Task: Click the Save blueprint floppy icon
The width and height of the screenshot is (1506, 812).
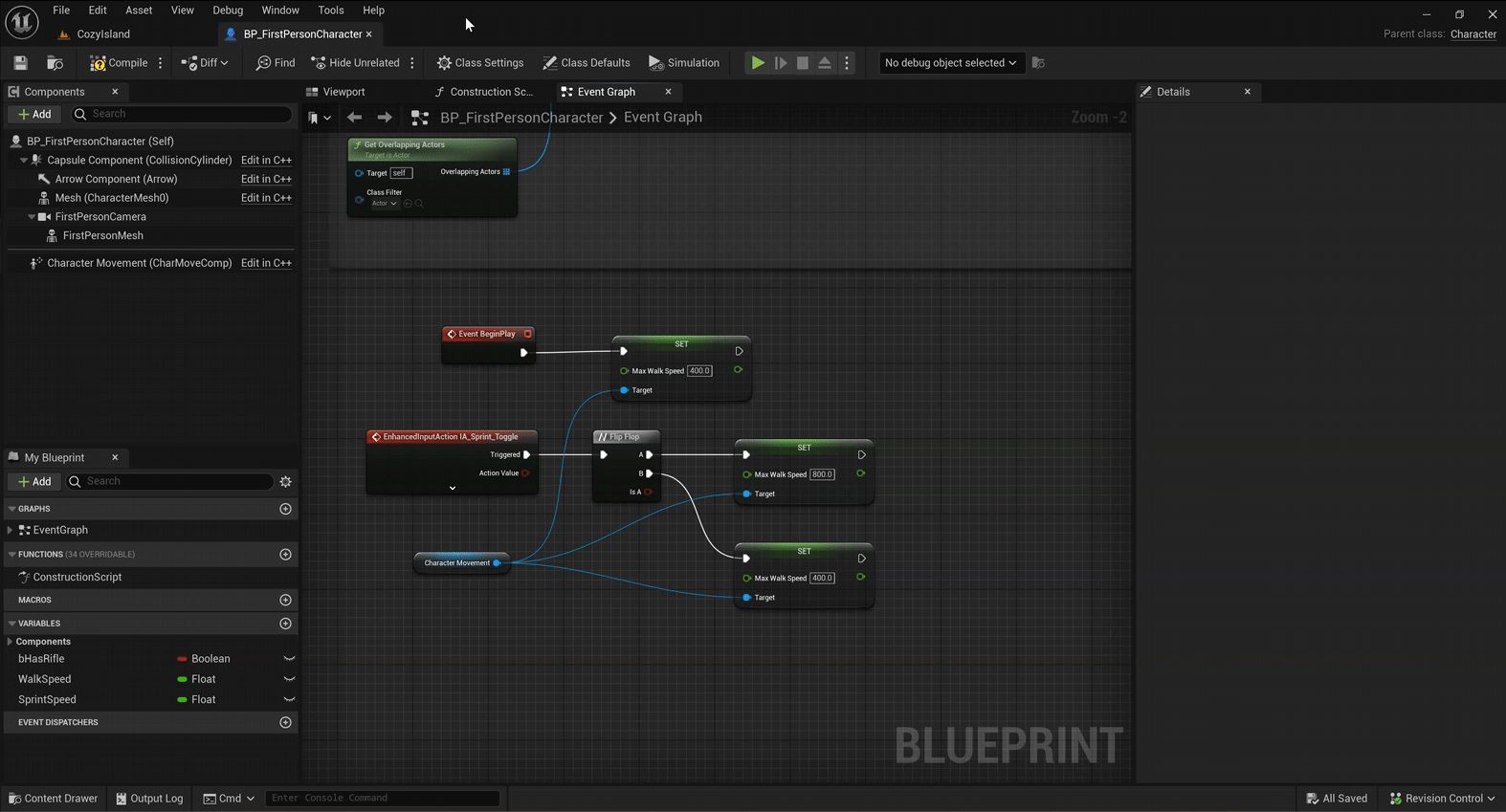Action: pos(20,63)
